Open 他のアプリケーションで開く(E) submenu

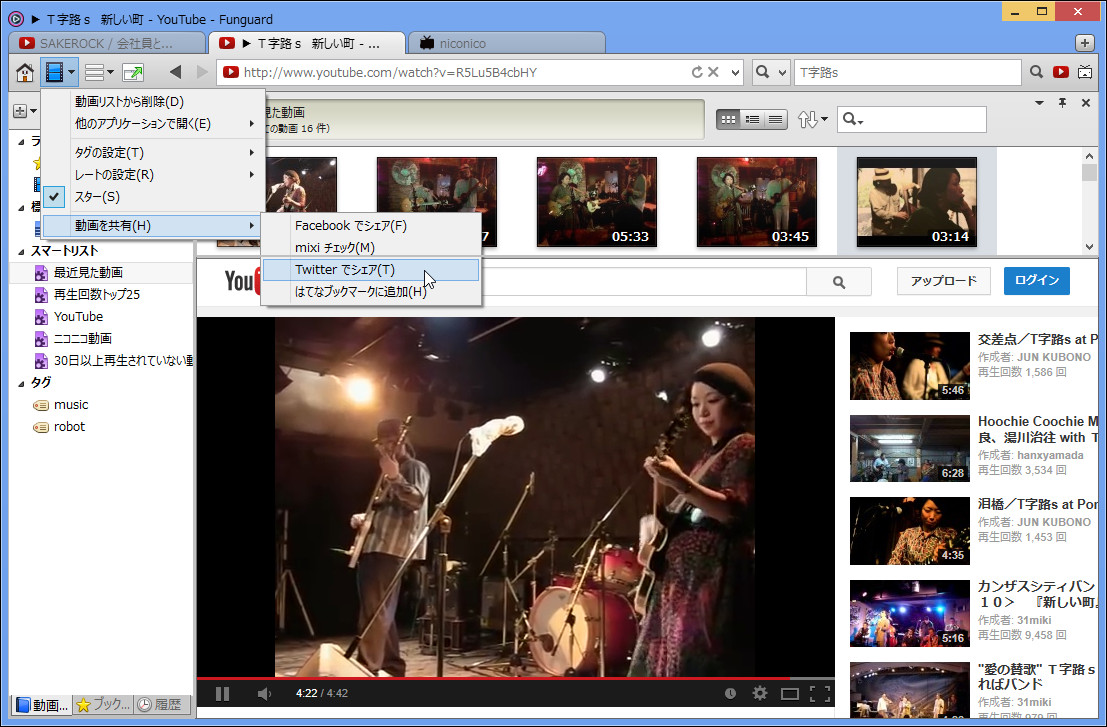tap(152, 124)
